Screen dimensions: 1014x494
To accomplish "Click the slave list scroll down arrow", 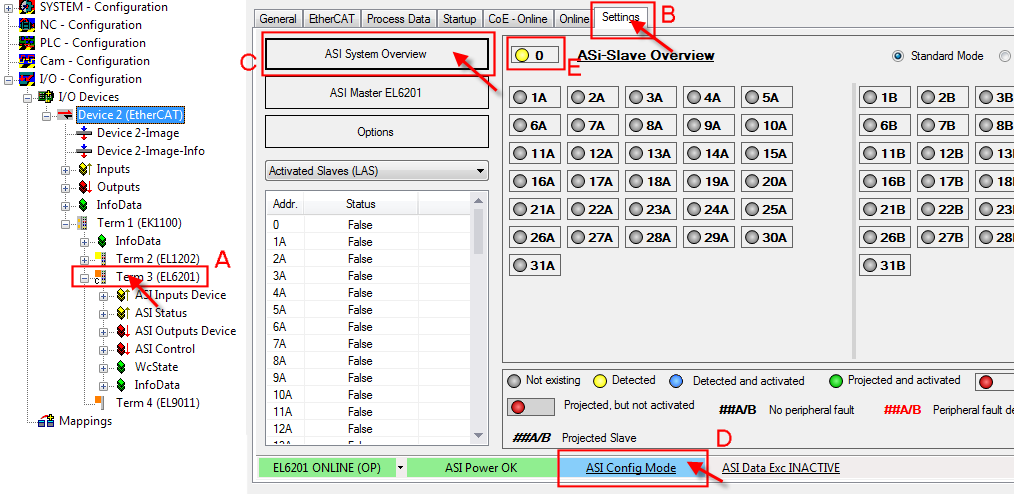I will 479,435.
